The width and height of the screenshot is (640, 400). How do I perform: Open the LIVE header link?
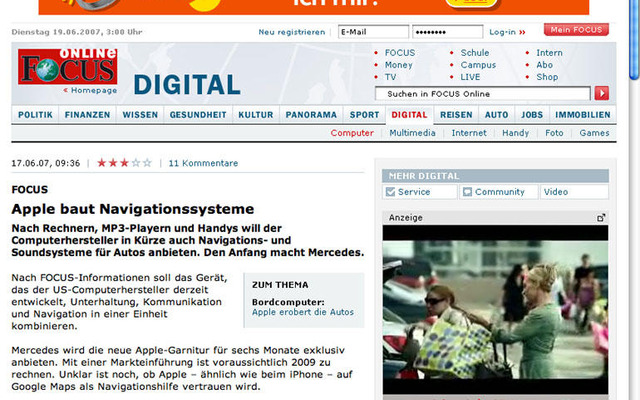pyautogui.click(x=470, y=77)
